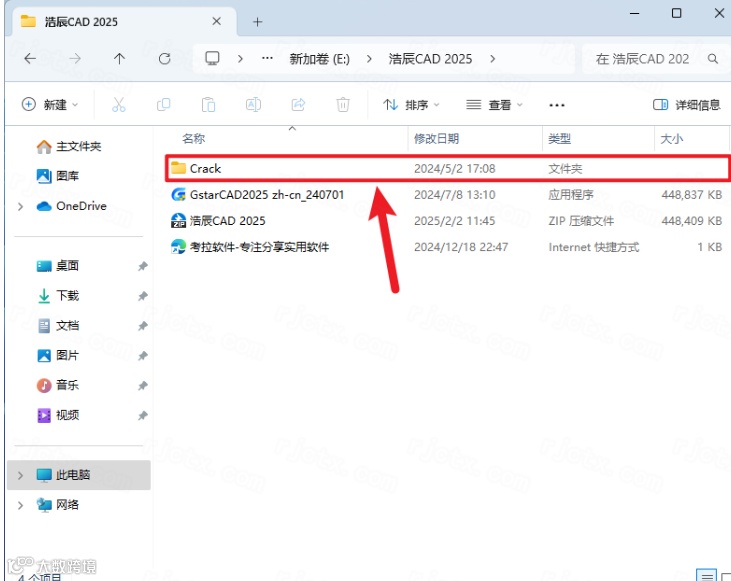Open 文档 documents quick access
Image resolution: width=731 pixels, height=581 pixels.
coord(58,325)
